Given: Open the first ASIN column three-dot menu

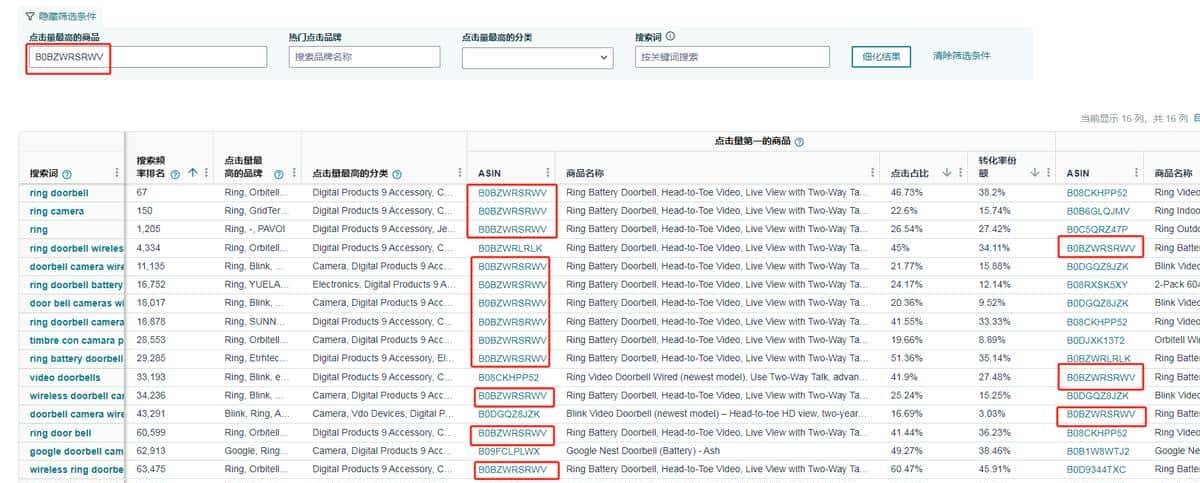Looking at the screenshot, I should (x=547, y=173).
